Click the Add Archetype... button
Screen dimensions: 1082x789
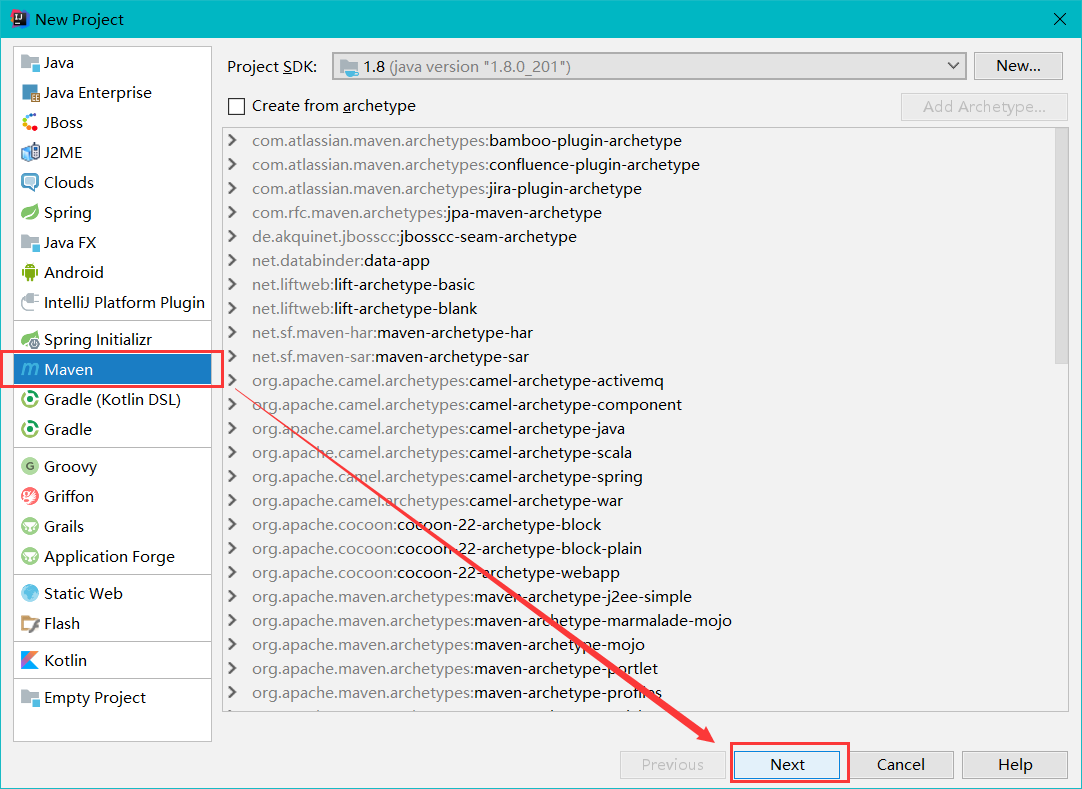click(984, 106)
